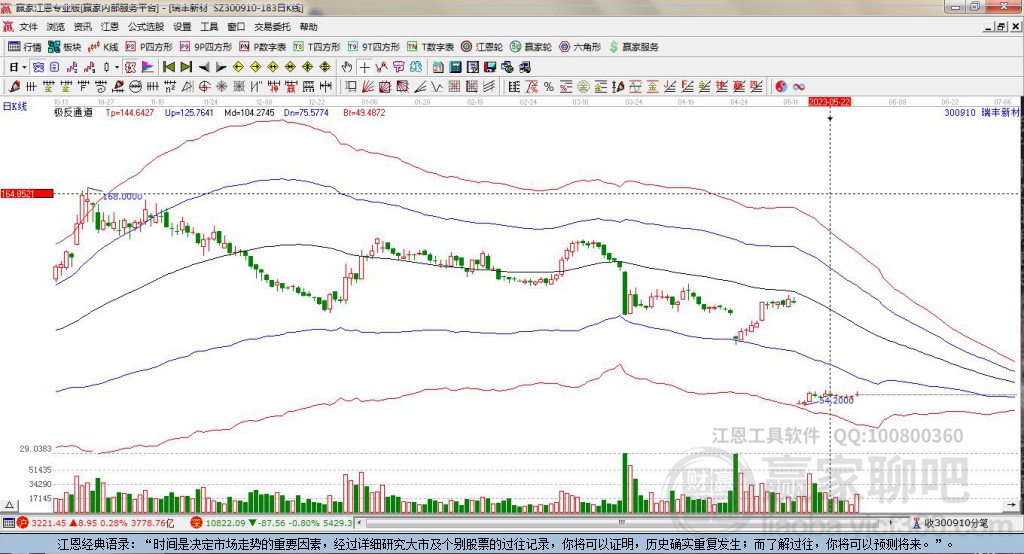1024x554 pixels.
Task: Click the 板块 toolbar button
Action: (65, 47)
